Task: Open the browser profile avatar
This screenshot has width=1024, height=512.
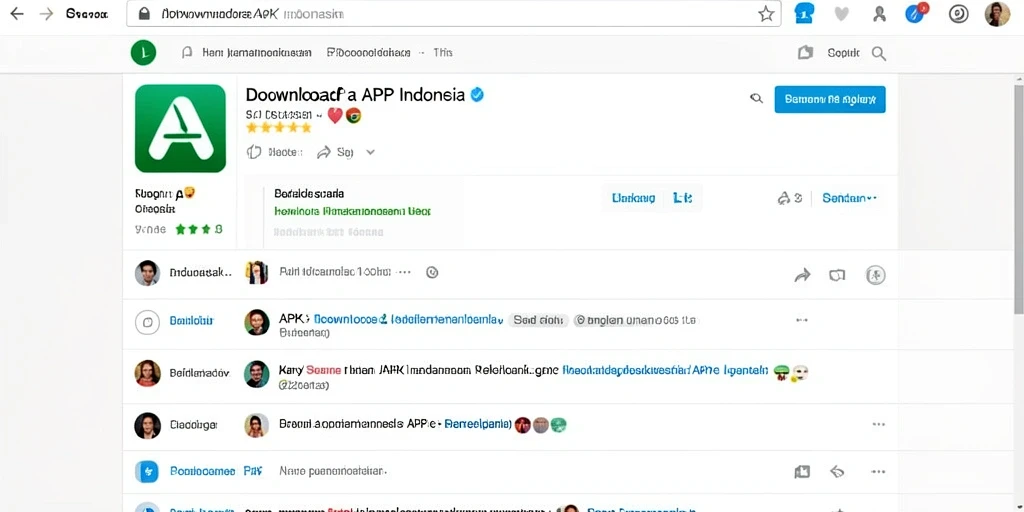Action: coord(997,14)
